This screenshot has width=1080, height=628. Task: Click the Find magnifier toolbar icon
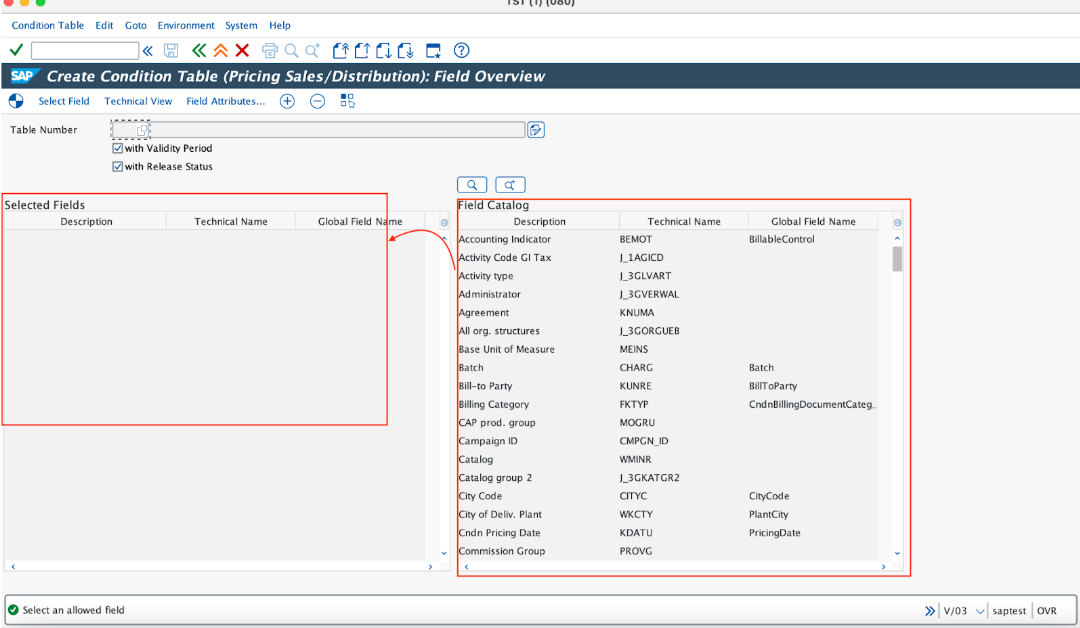(291, 50)
